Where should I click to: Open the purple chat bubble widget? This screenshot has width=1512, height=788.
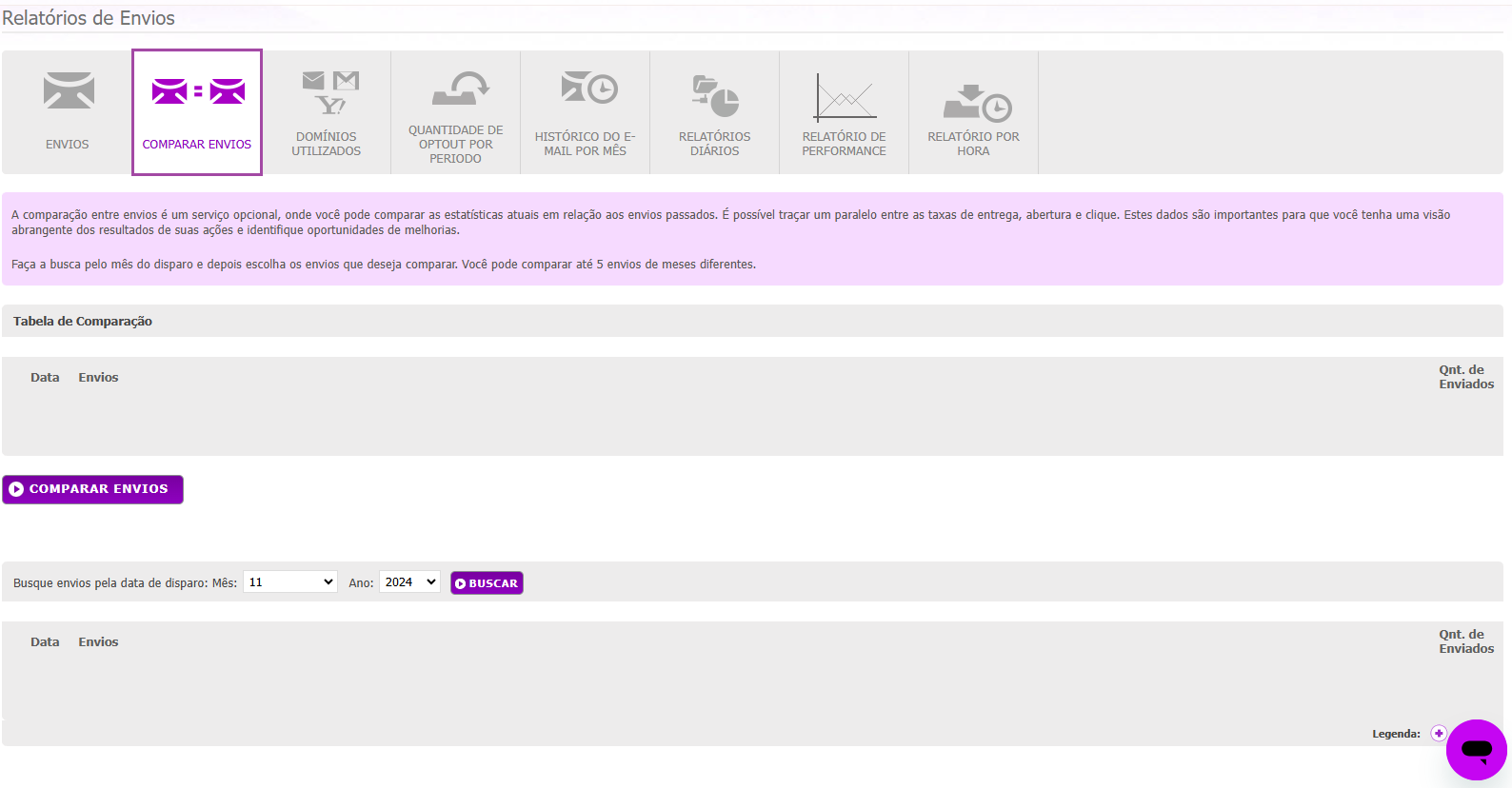point(1476,750)
